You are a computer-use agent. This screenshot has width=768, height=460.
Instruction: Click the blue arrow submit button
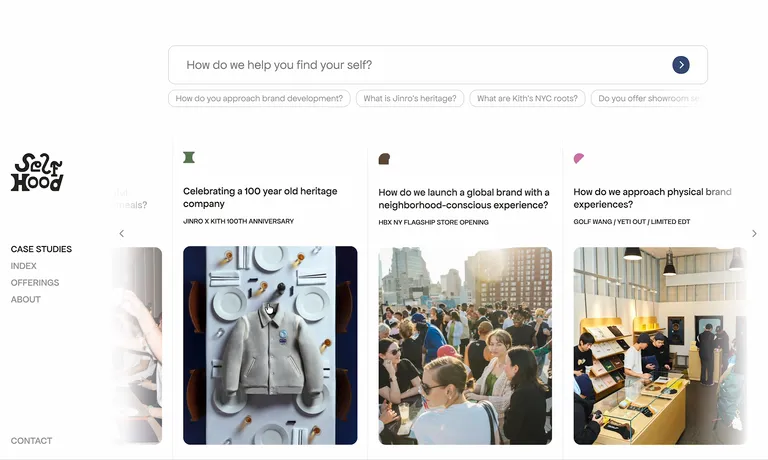[x=681, y=65]
